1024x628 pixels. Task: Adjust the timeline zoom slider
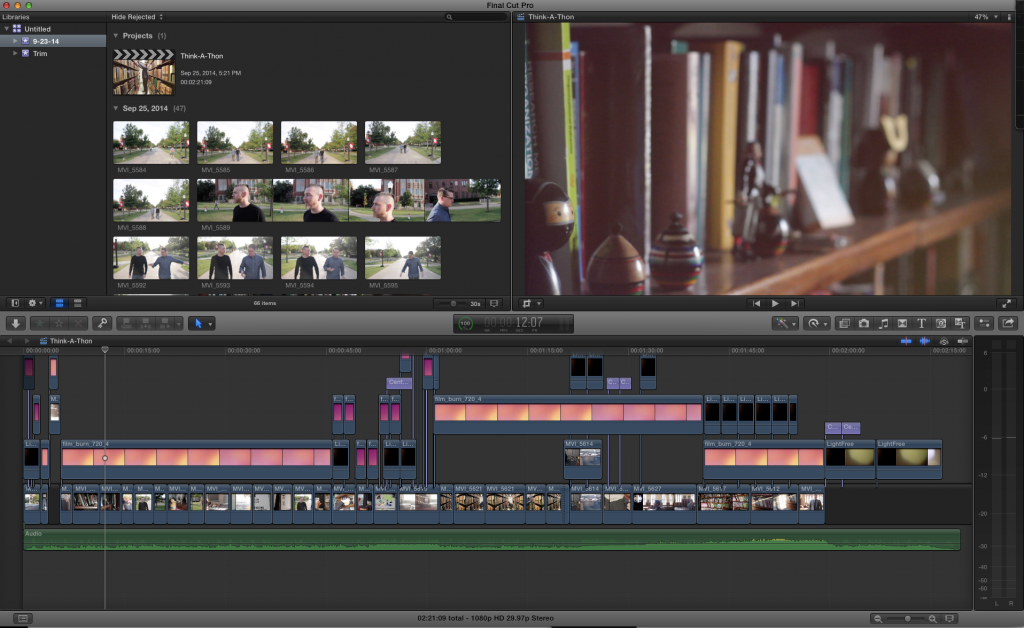point(906,618)
